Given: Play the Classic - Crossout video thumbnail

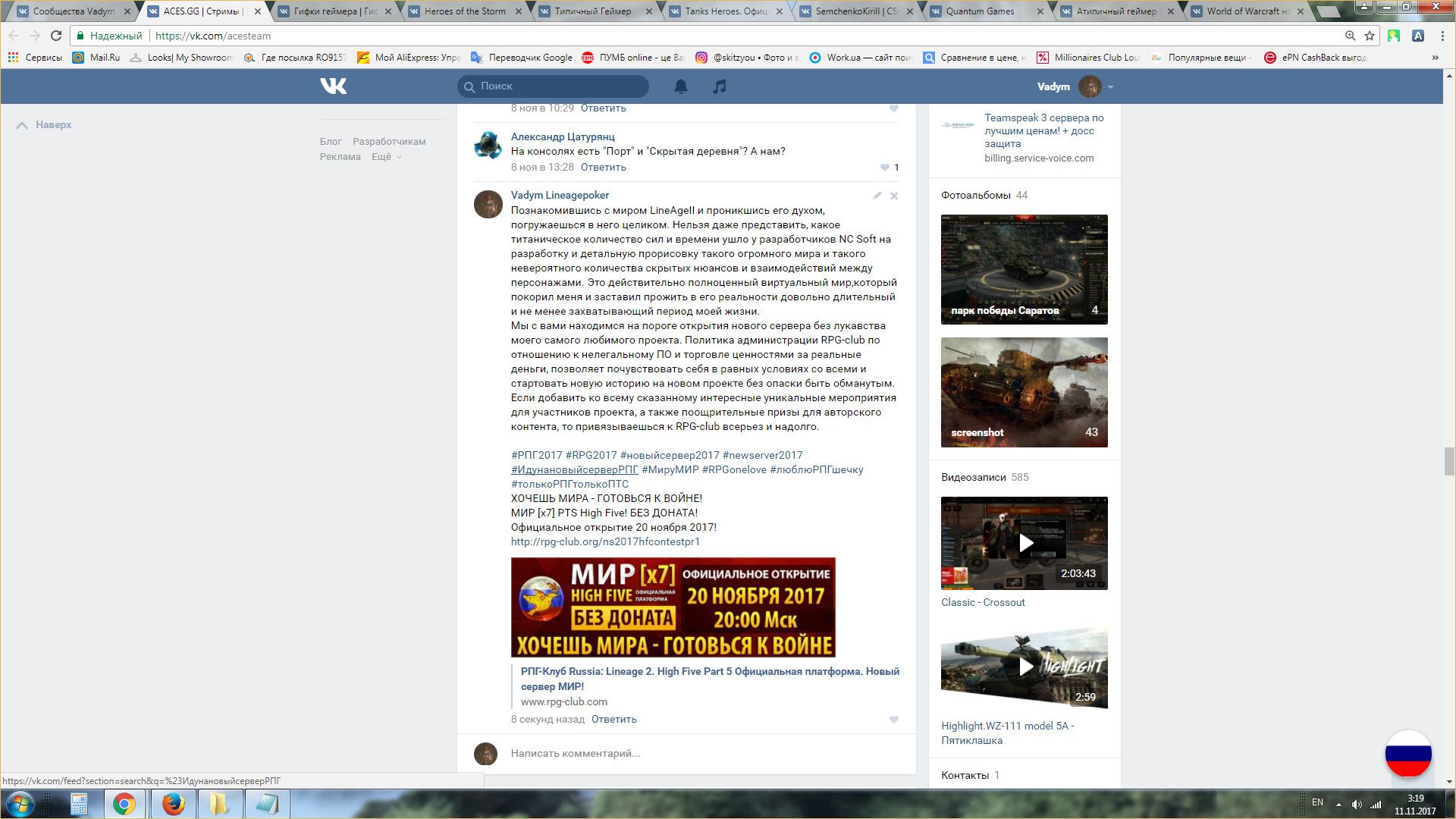Looking at the screenshot, I should point(1024,543).
